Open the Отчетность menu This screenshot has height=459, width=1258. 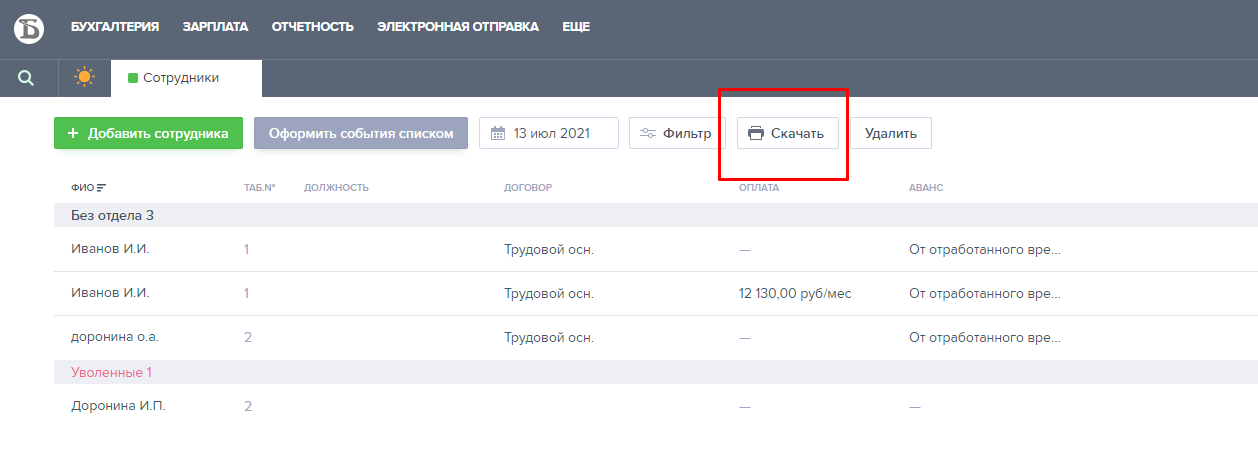coord(313,27)
